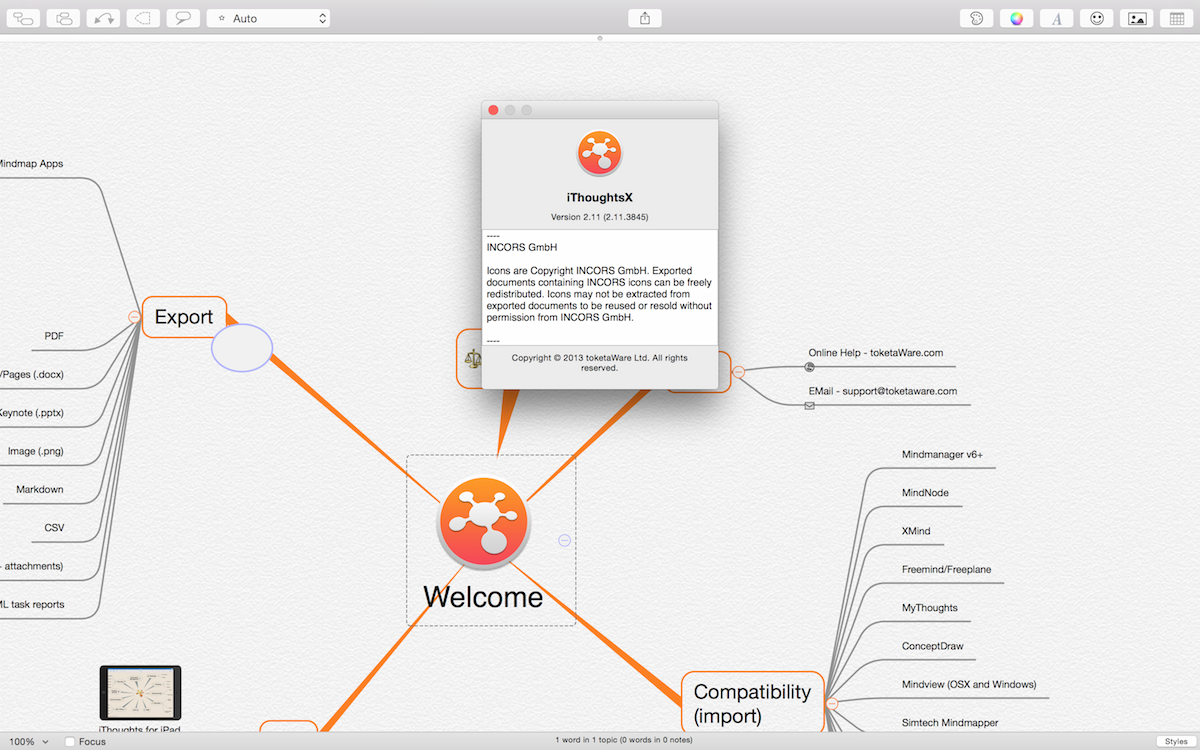Select the Markdown topic
This screenshot has width=1200, height=750.
(x=40, y=489)
